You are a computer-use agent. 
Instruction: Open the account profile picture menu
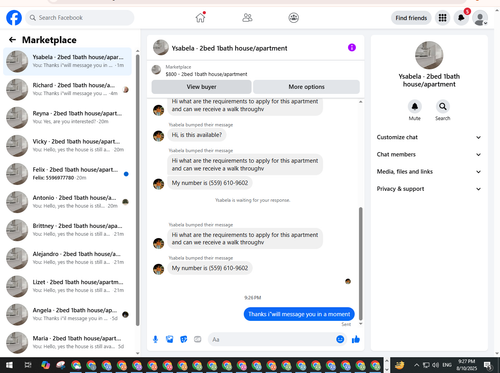click(480, 18)
